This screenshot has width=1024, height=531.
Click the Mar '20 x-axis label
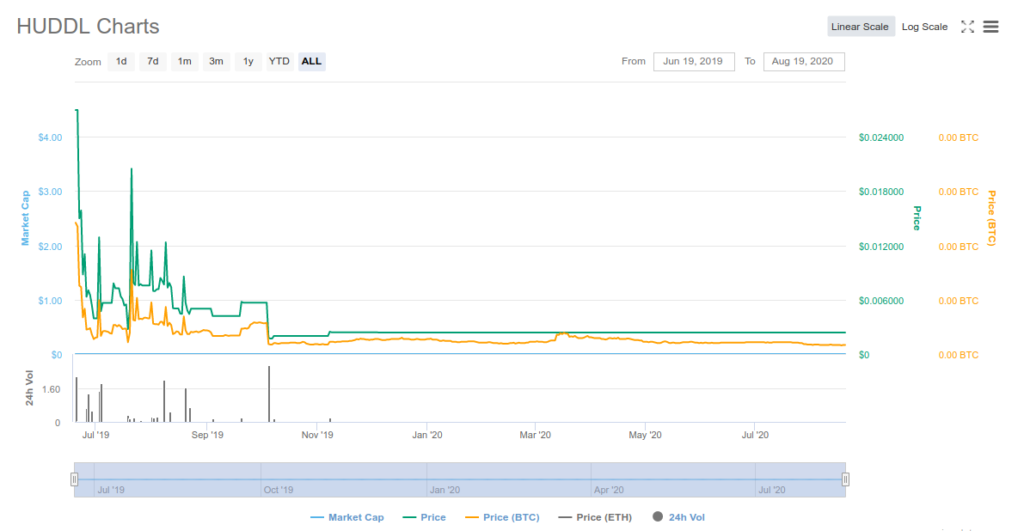point(535,434)
